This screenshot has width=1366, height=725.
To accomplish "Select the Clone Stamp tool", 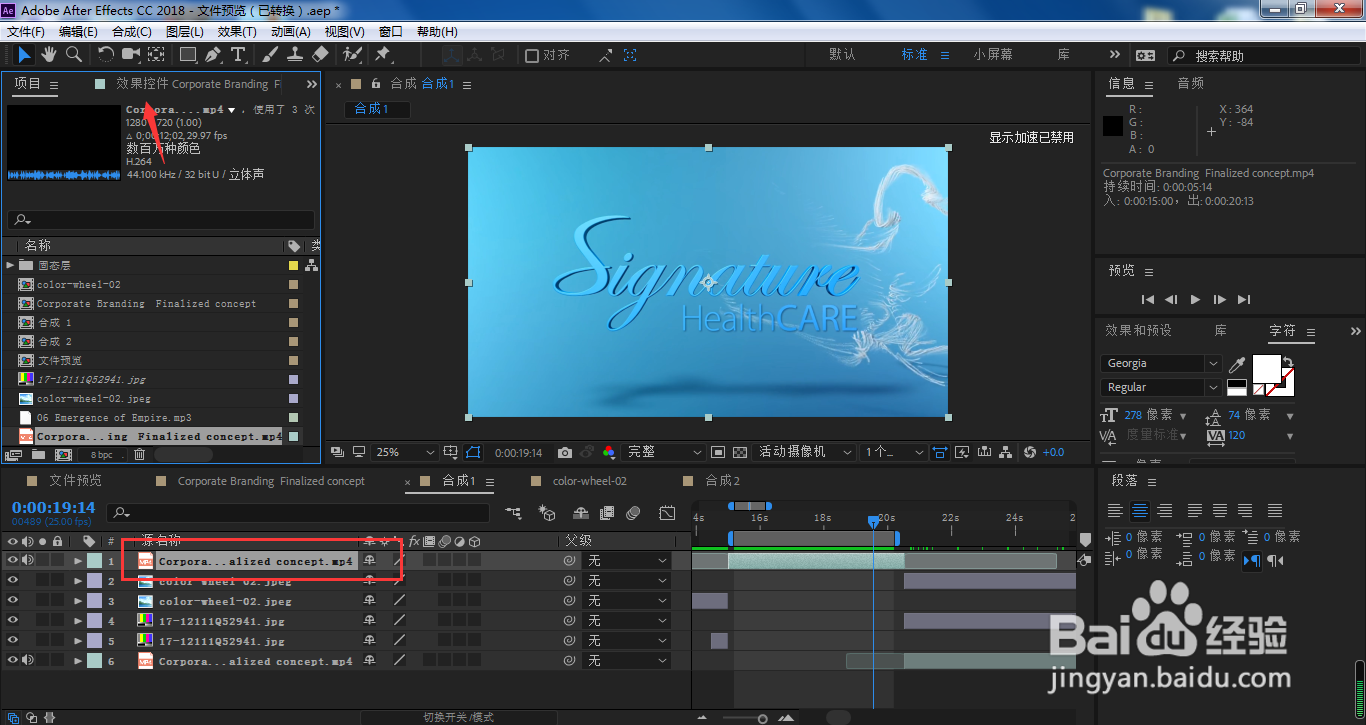I will 295,54.
